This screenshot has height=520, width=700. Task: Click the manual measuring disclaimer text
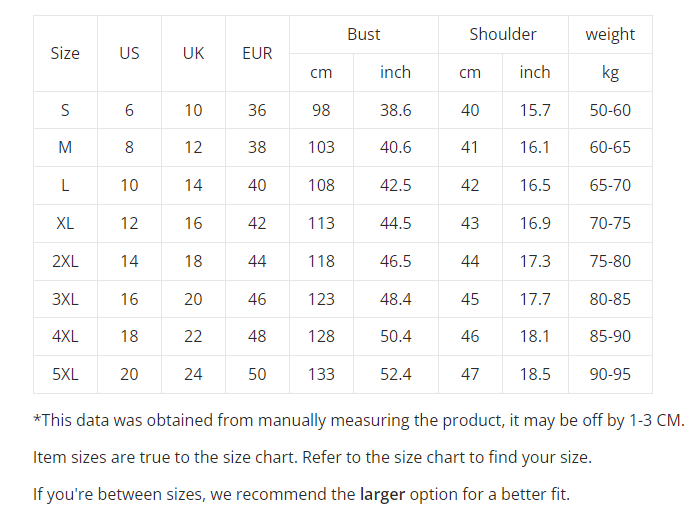tap(359, 420)
